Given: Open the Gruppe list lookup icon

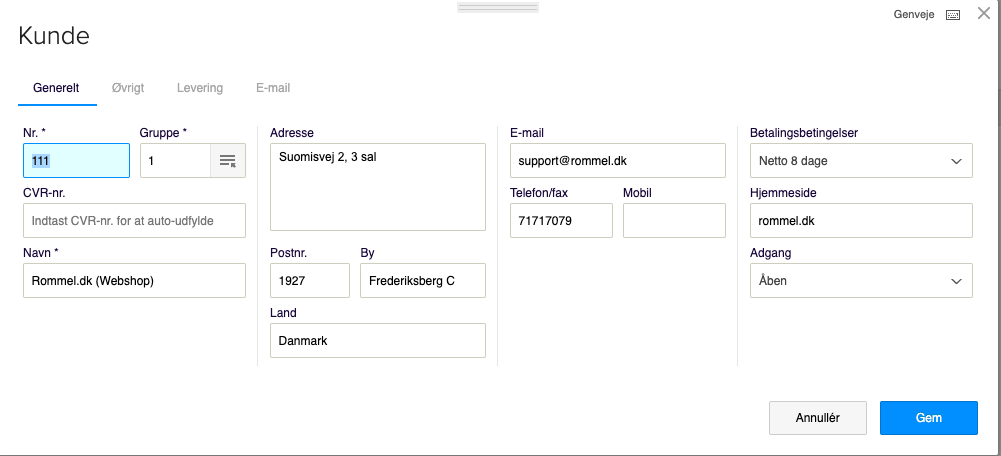Looking at the screenshot, I should [228, 160].
